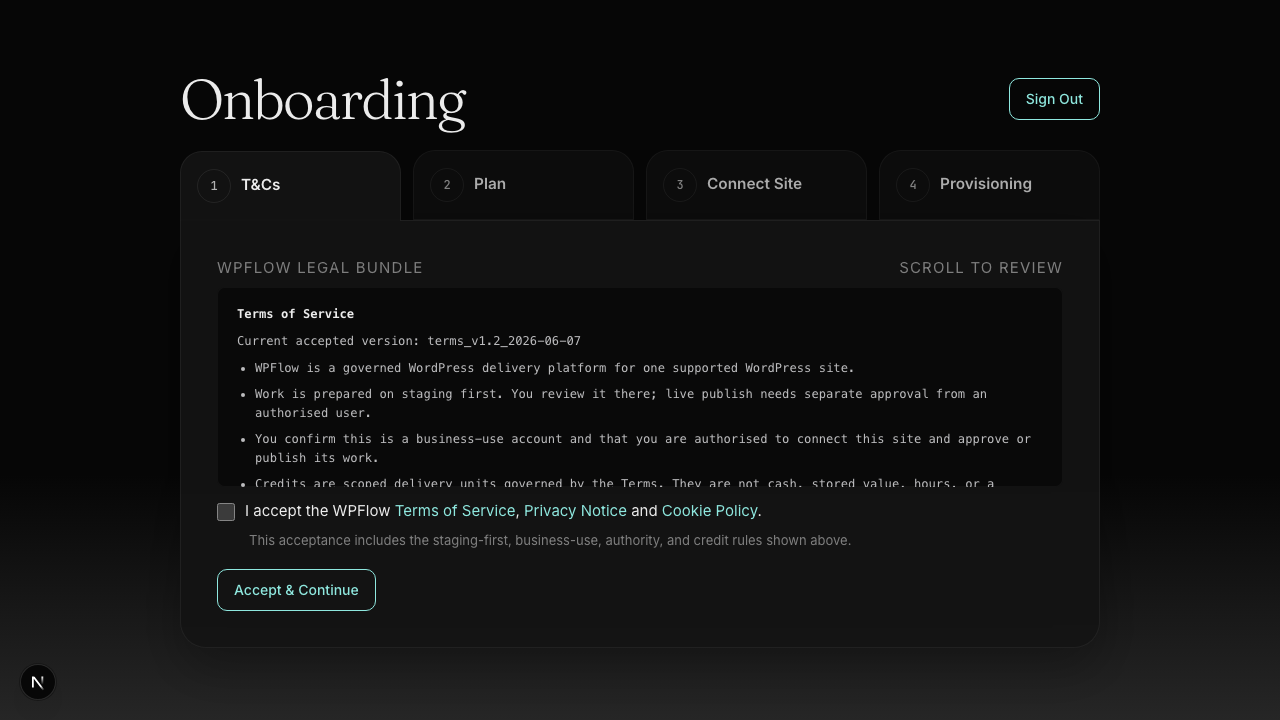The width and height of the screenshot is (1280, 720).
Task: Click the 'You confirm this is a business-use' bullet
Action: [x=643, y=448]
